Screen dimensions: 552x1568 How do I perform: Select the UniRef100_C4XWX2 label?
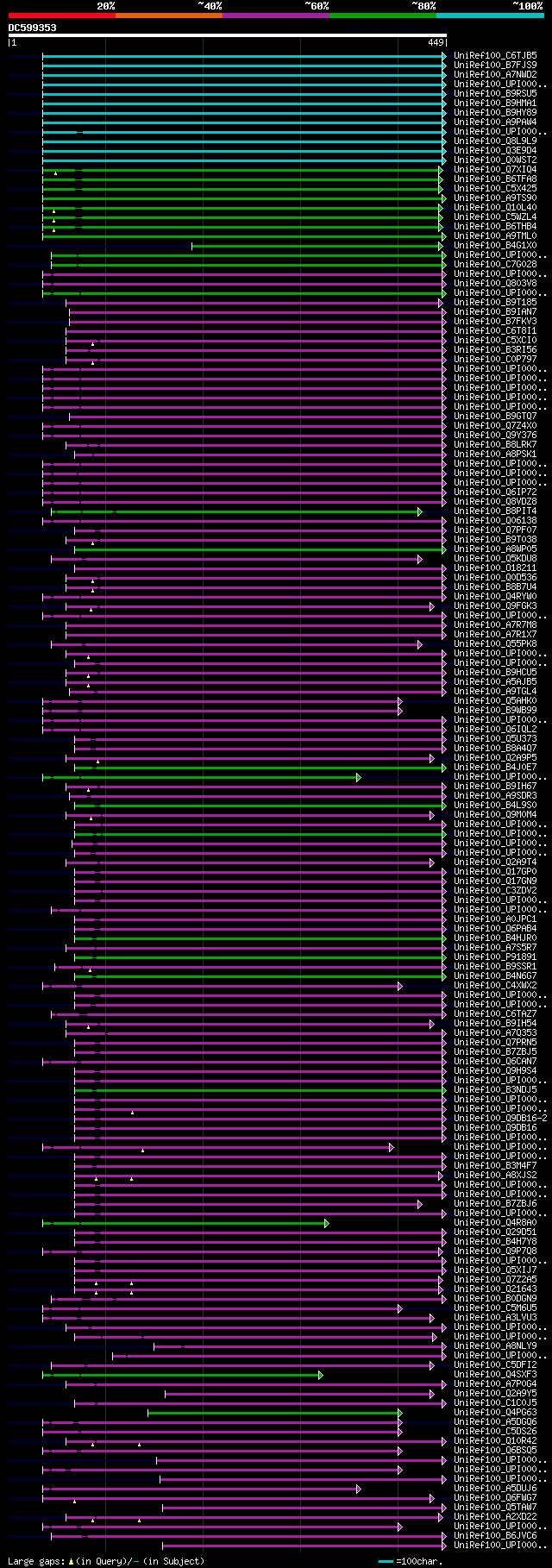(x=495, y=985)
